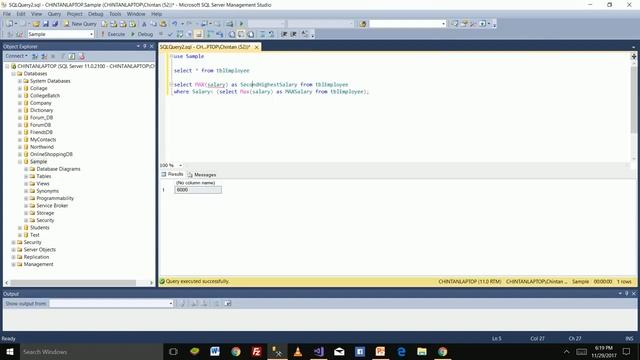This screenshot has width=640, height=360.
Task: Open the Window menu
Action: coord(136,14)
